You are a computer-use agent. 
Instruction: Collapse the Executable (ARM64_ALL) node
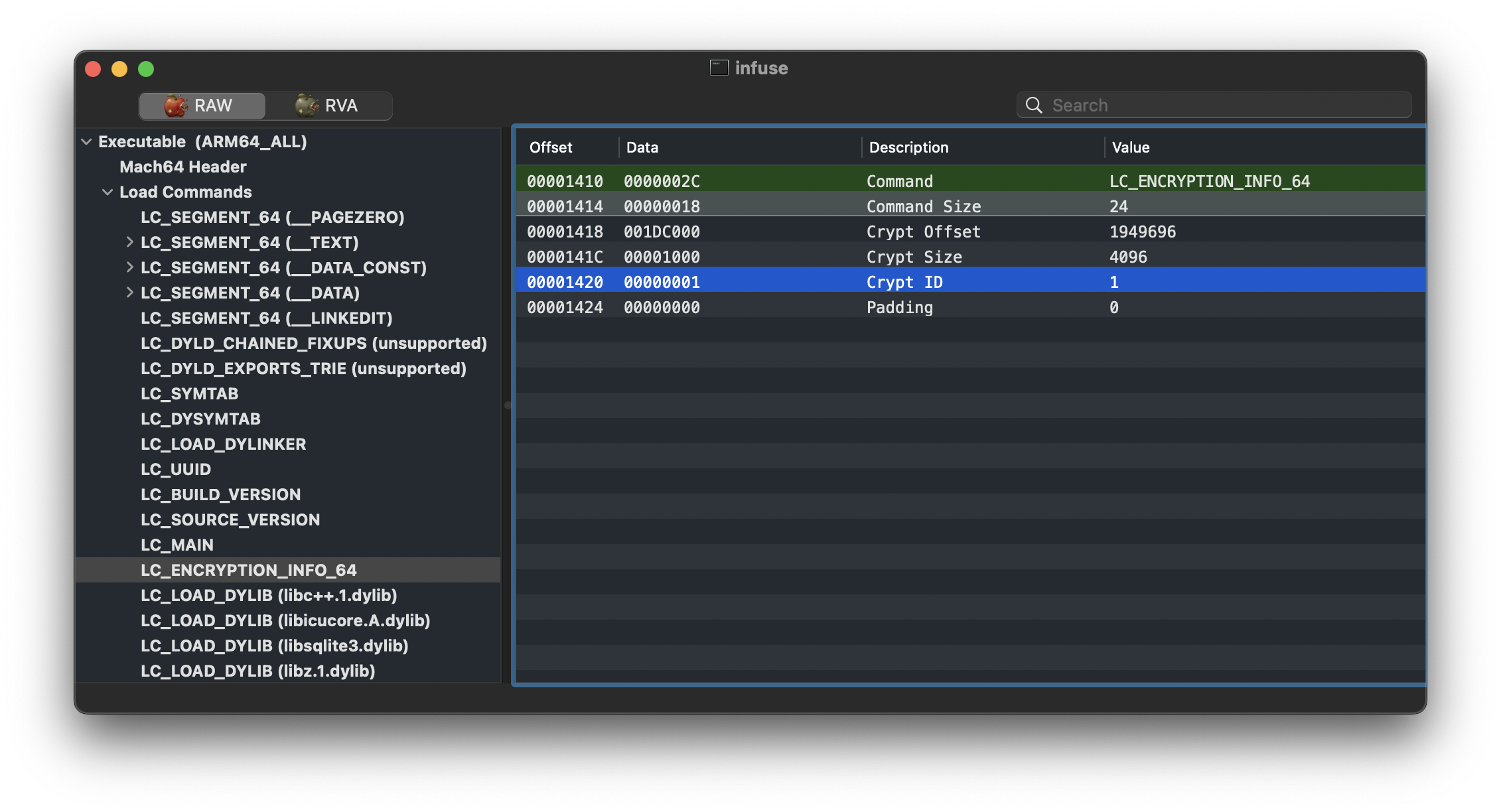(86, 141)
